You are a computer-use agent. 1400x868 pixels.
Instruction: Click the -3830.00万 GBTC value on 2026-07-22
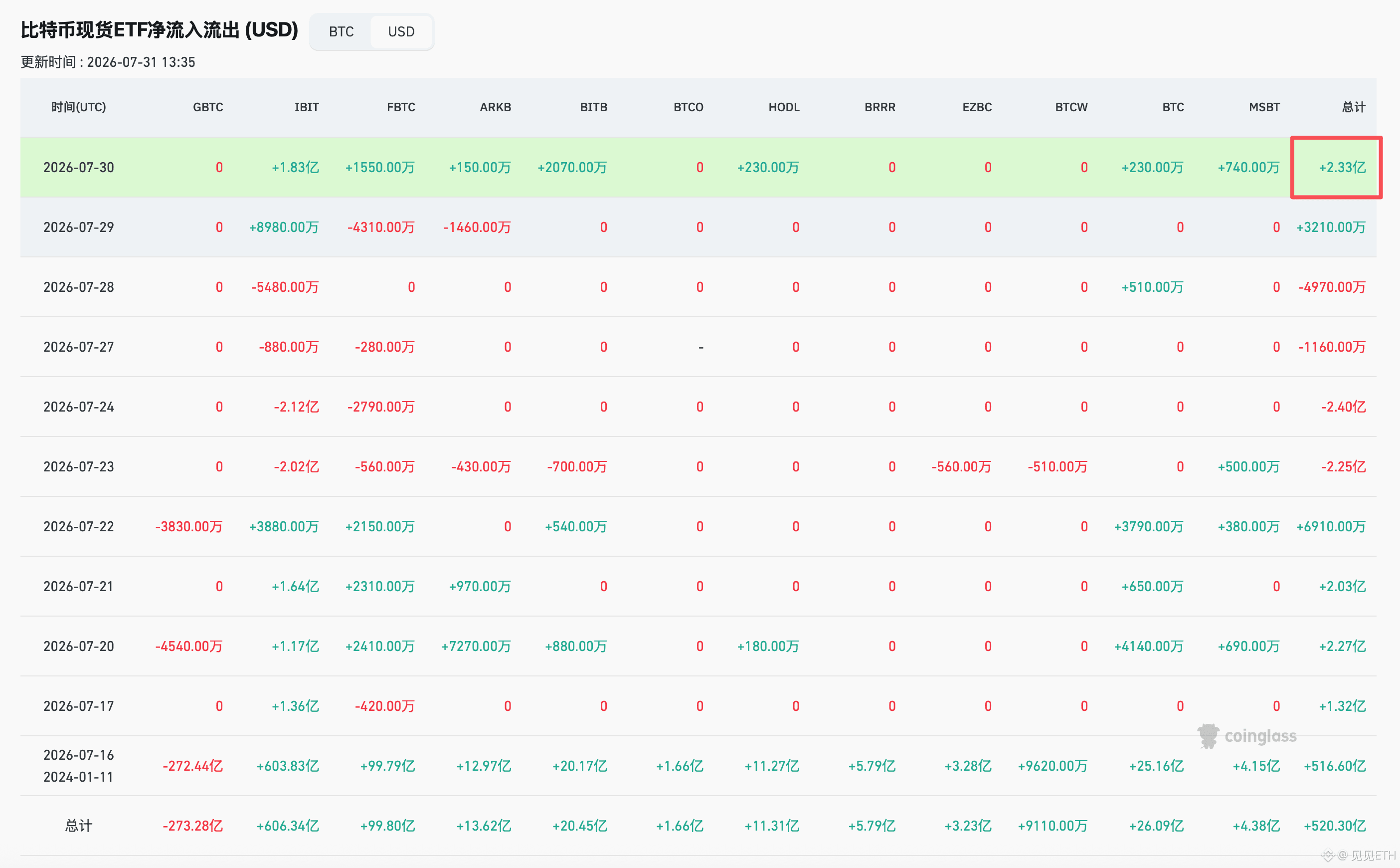tap(189, 526)
